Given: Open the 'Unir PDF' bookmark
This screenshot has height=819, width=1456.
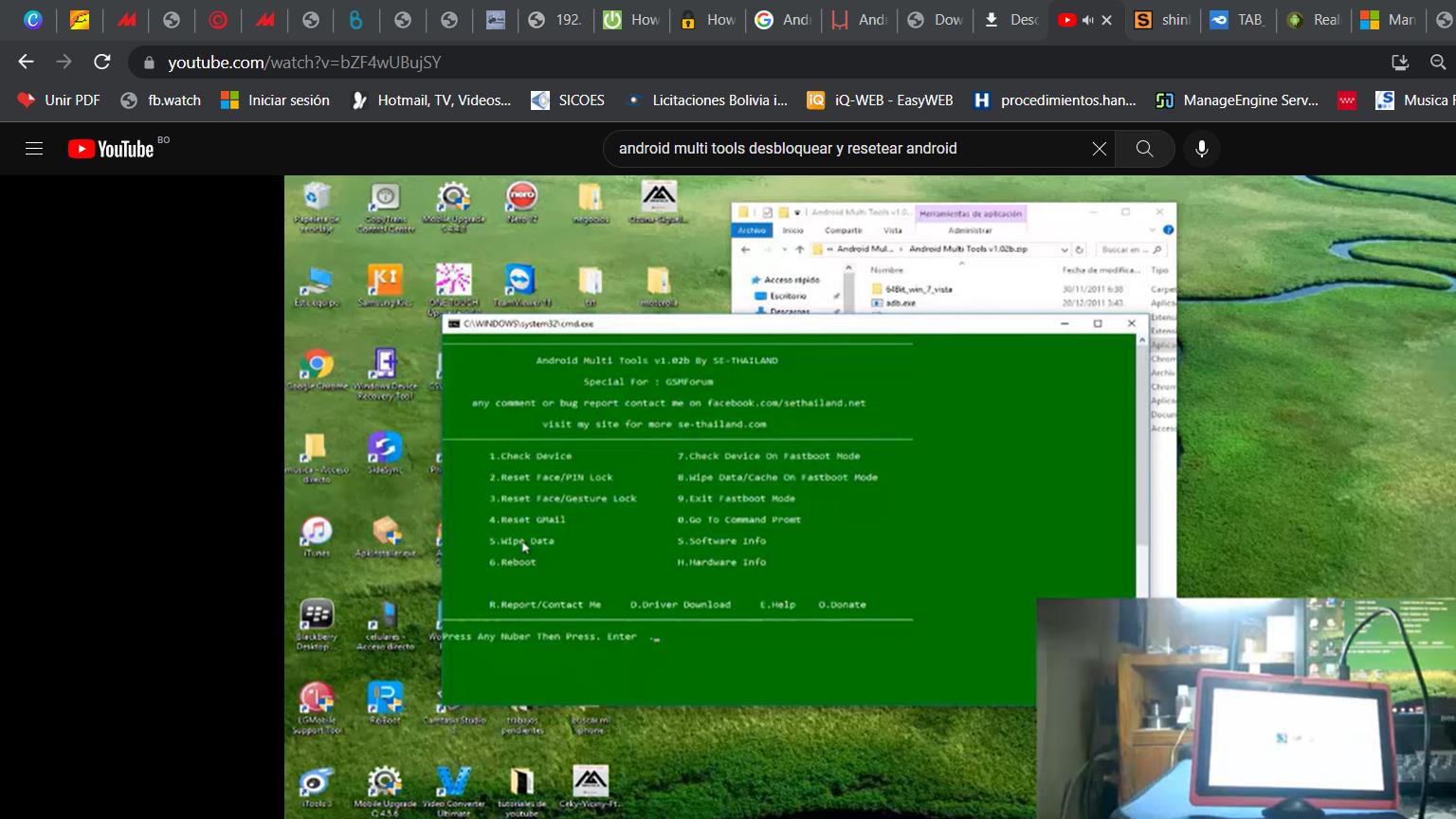Looking at the screenshot, I should [59, 100].
